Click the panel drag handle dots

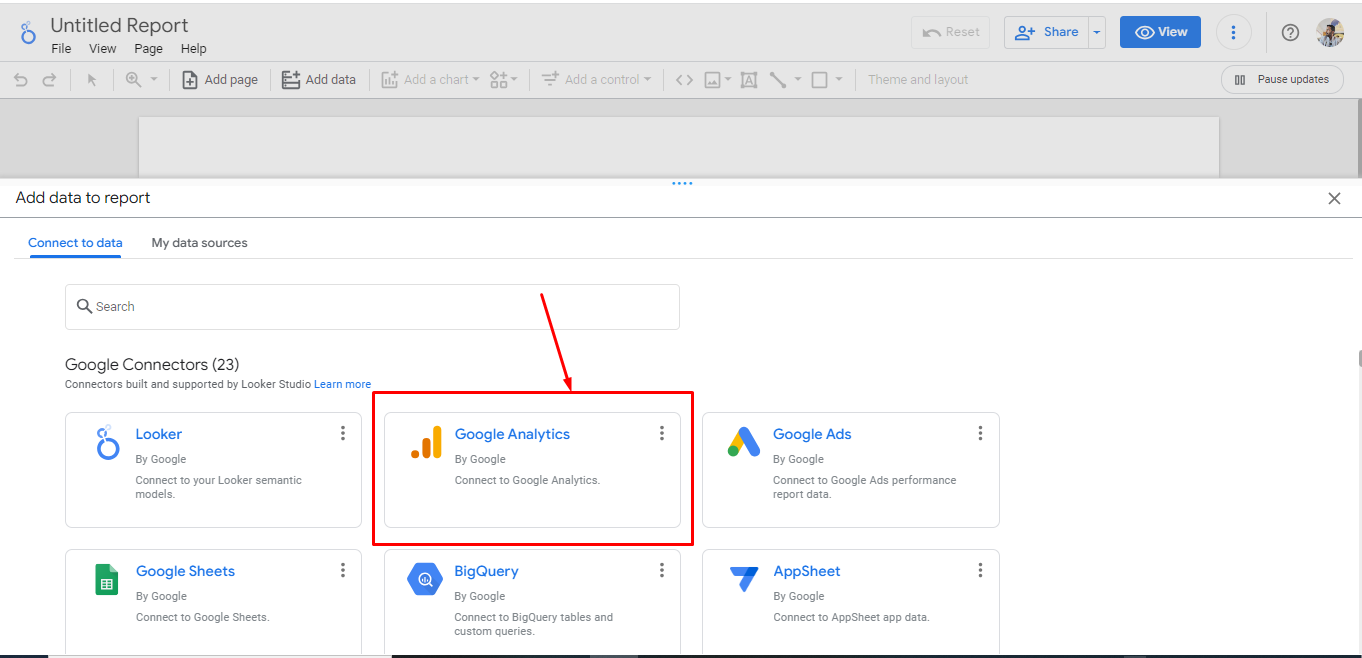pyautogui.click(x=682, y=184)
